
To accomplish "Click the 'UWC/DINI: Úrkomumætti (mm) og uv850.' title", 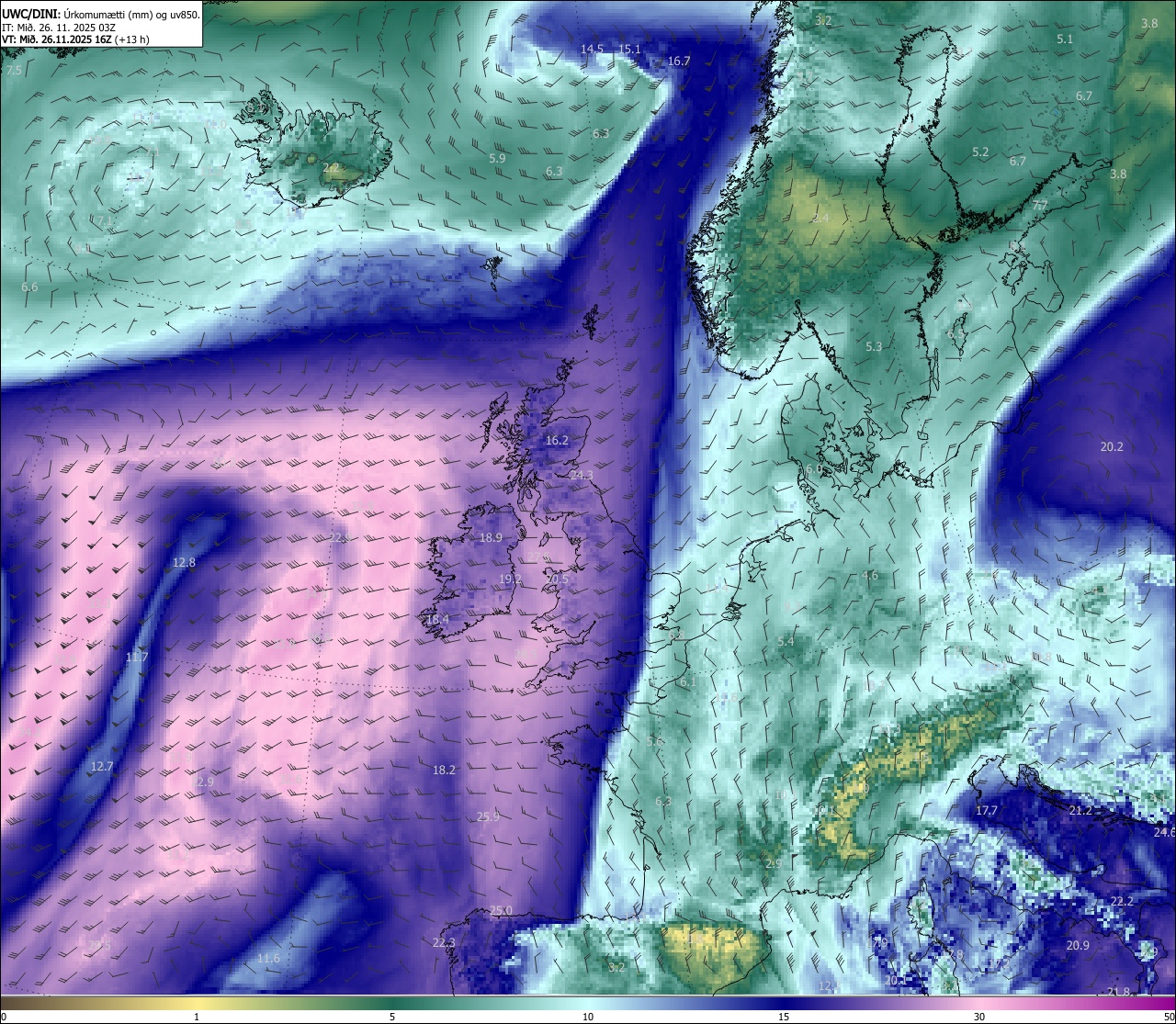I will (x=101, y=15).
